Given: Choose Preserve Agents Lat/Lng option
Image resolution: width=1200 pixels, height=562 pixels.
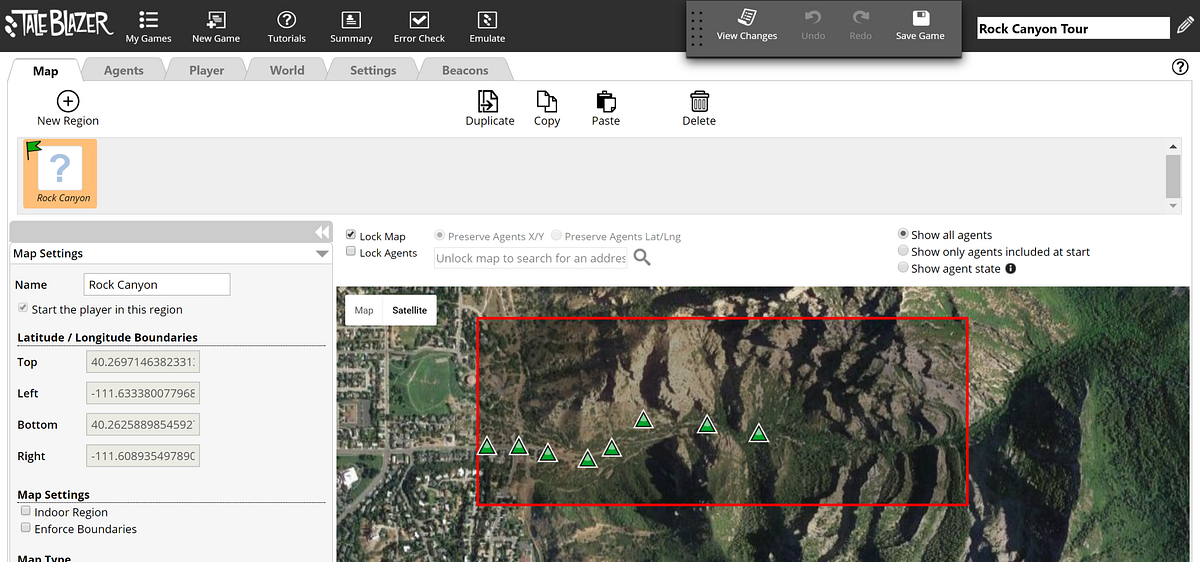Looking at the screenshot, I should (557, 236).
